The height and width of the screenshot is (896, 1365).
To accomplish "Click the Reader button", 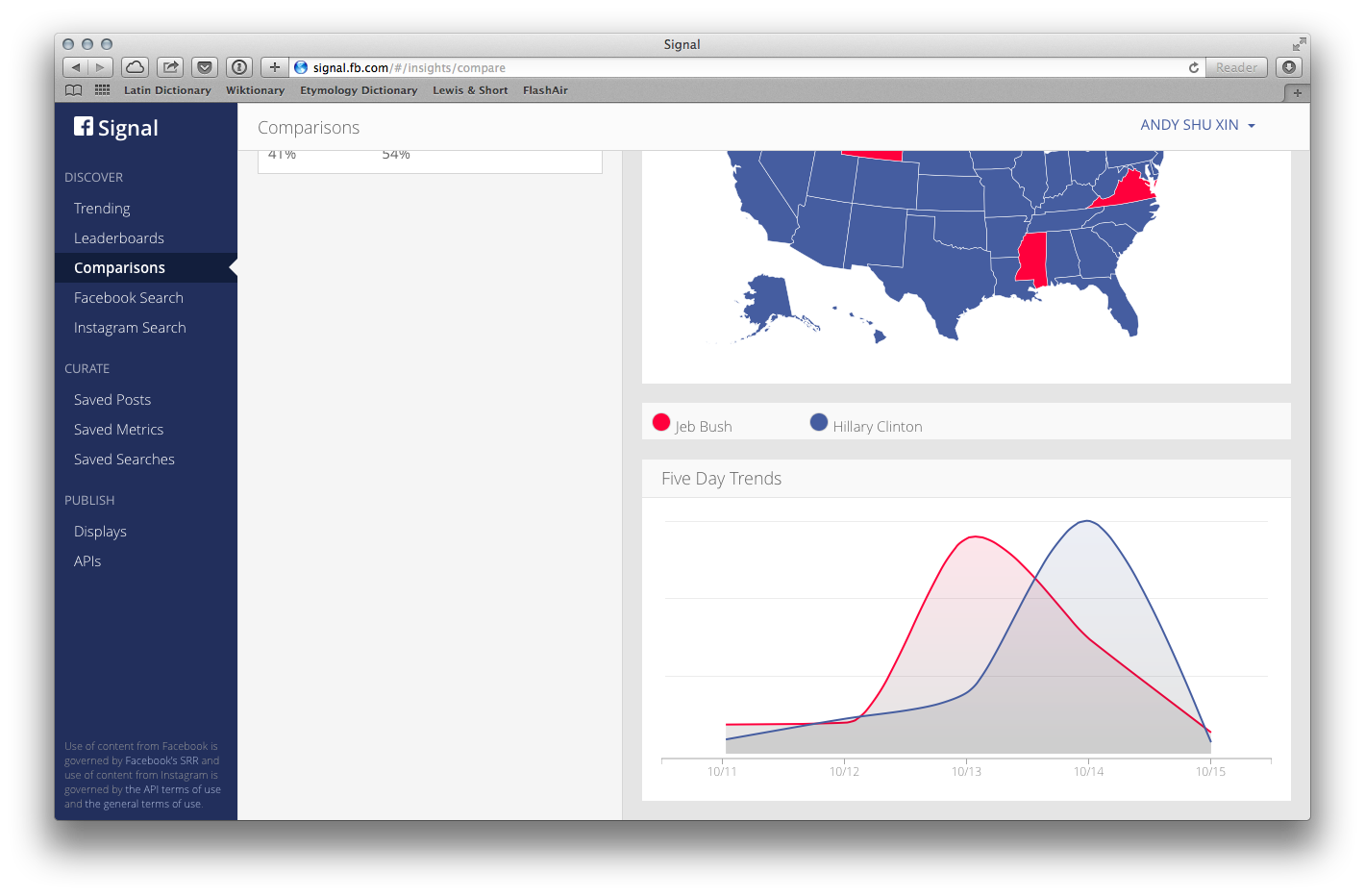I will tap(1236, 67).
